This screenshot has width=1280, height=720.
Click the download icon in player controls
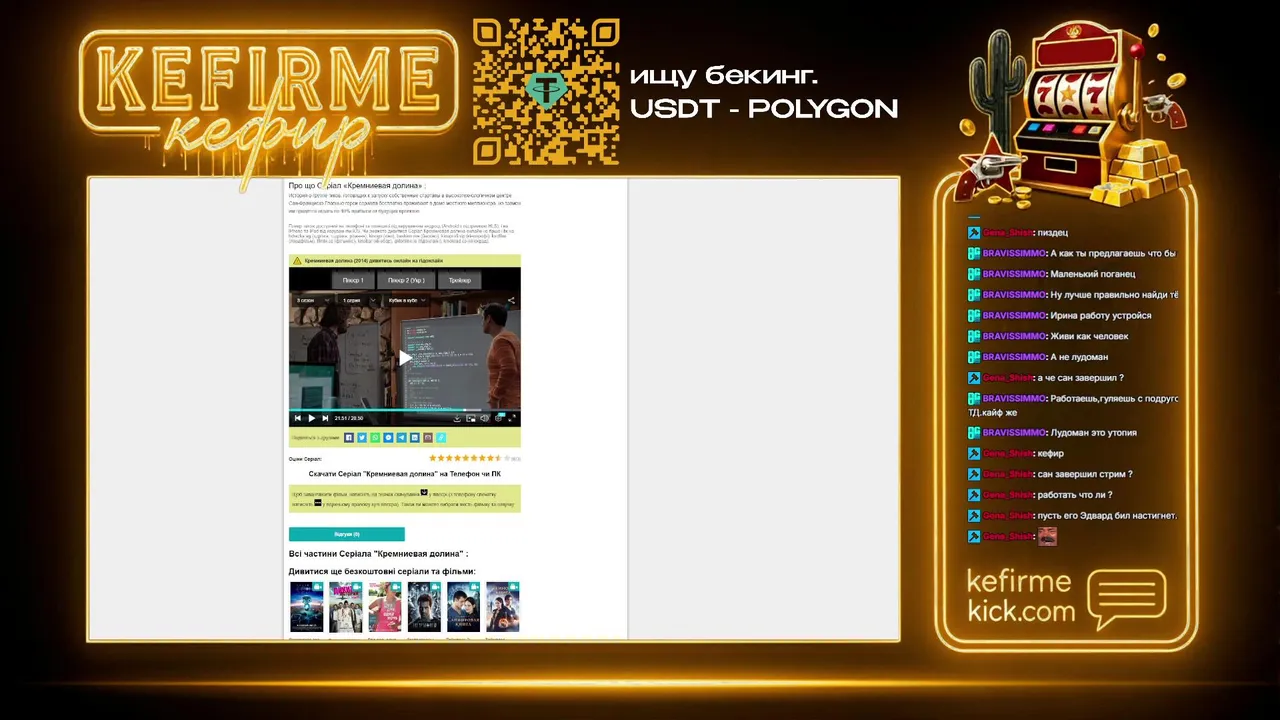(457, 418)
